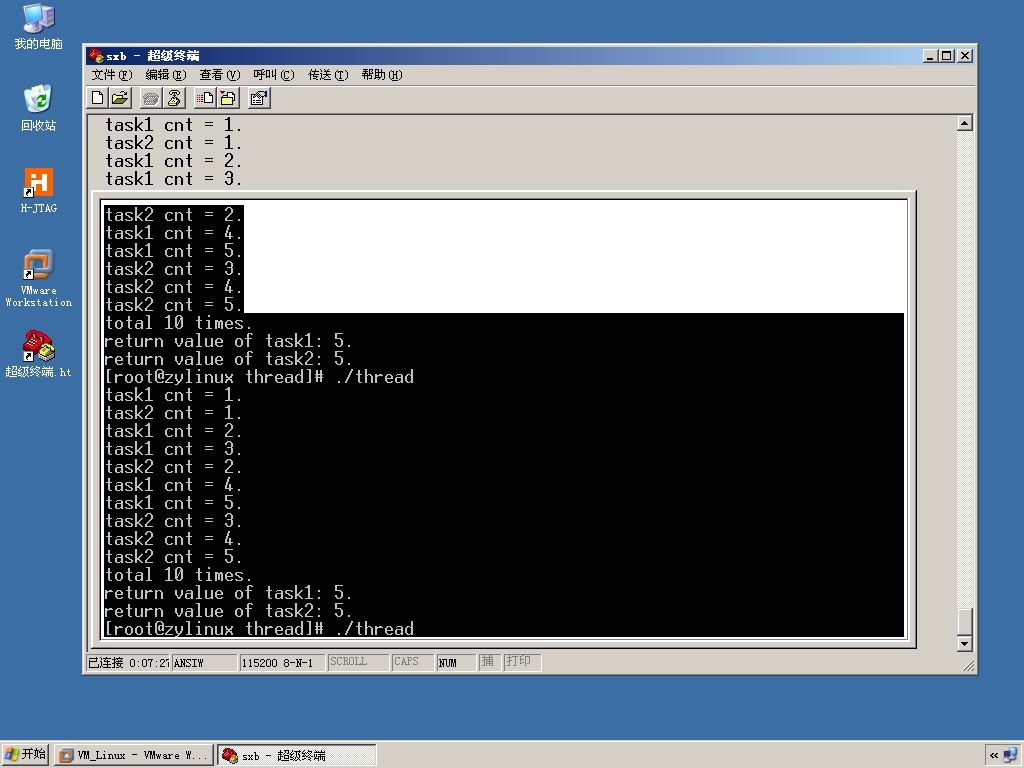Open the 文件(F) menu
1024x768 pixels.
pos(112,75)
